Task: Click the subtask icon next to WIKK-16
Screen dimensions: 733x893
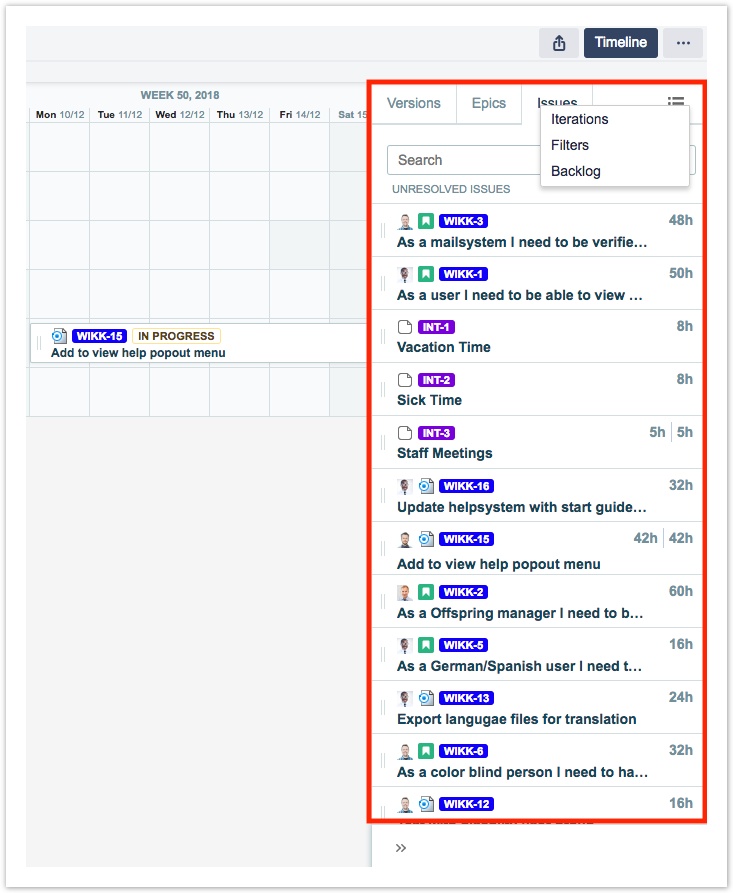Action: coord(425,486)
